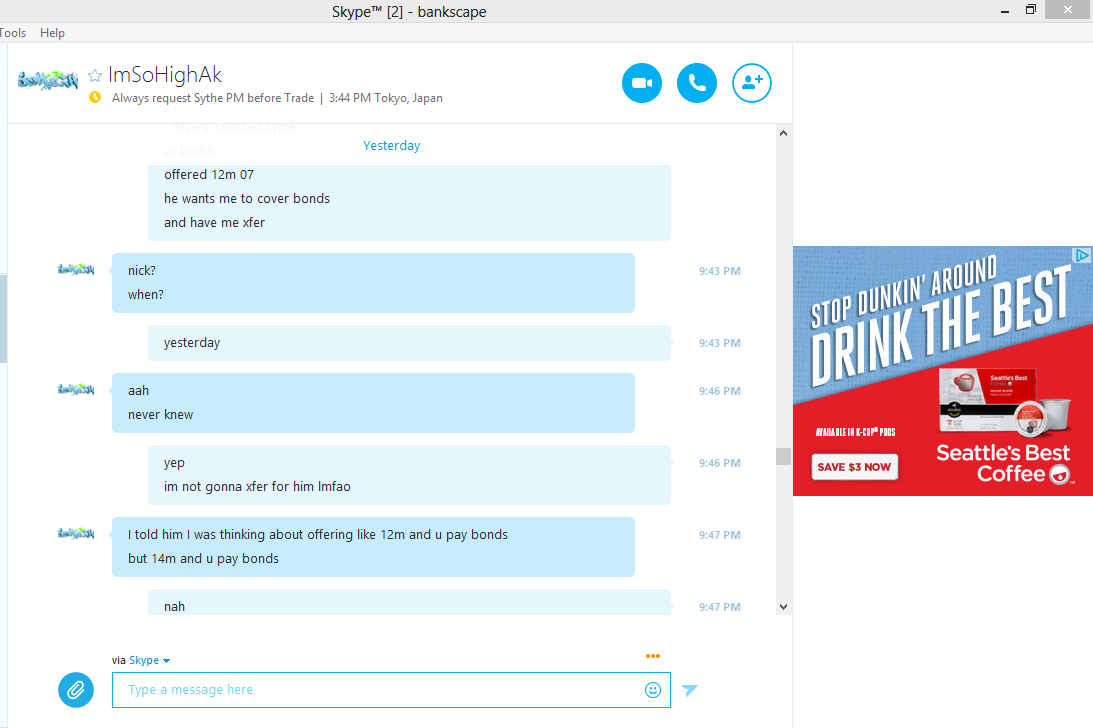
Task: Click the away status clock icon
Action: coord(95,98)
